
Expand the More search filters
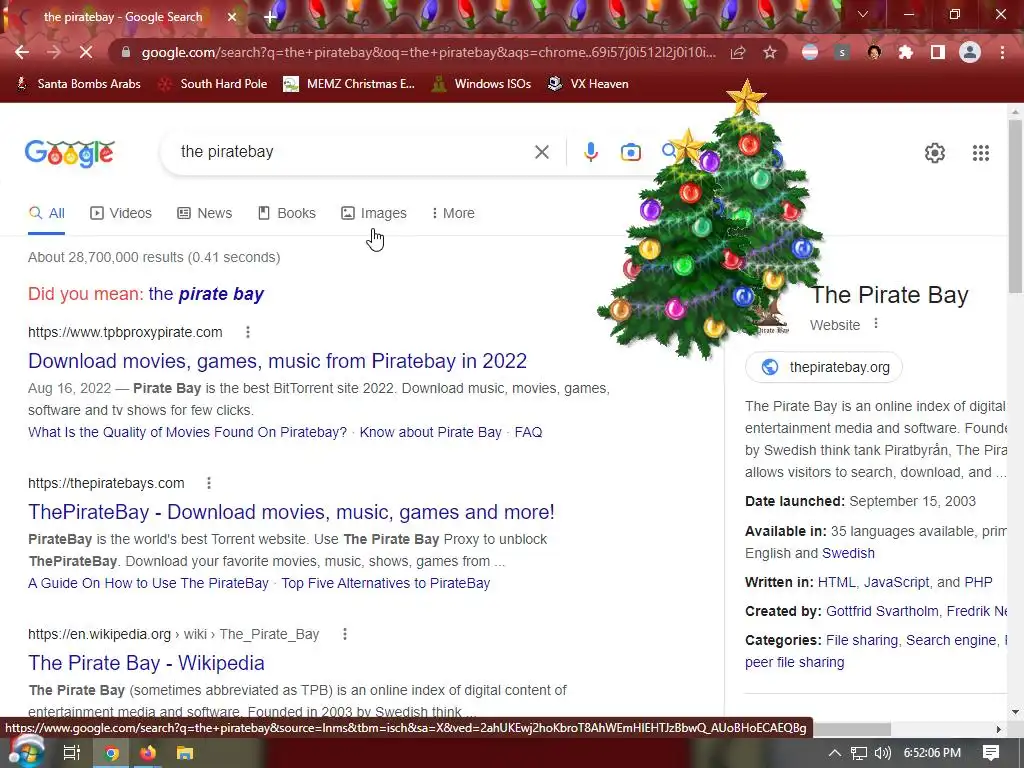point(453,214)
